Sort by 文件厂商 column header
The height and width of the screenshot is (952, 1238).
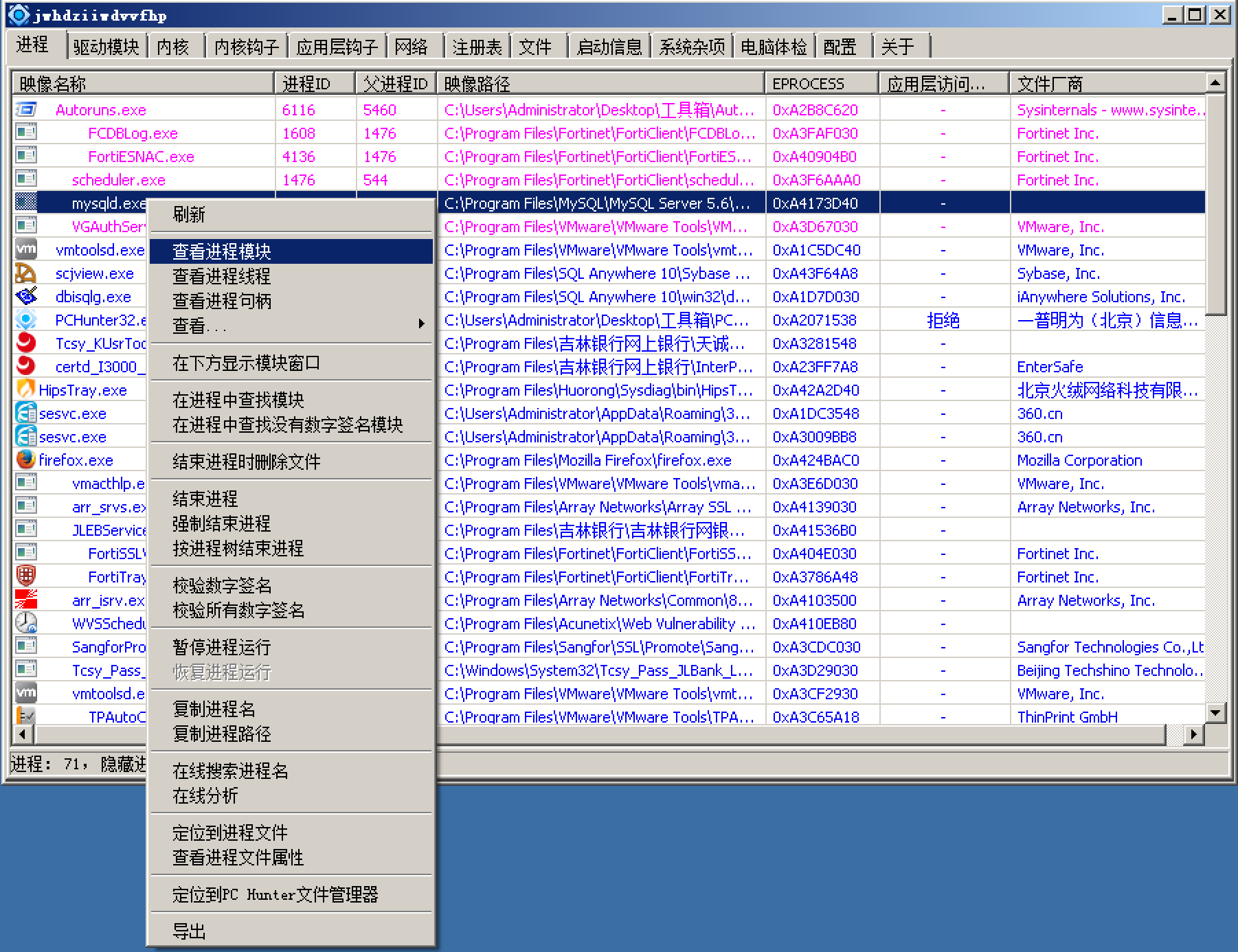(x=1107, y=84)
